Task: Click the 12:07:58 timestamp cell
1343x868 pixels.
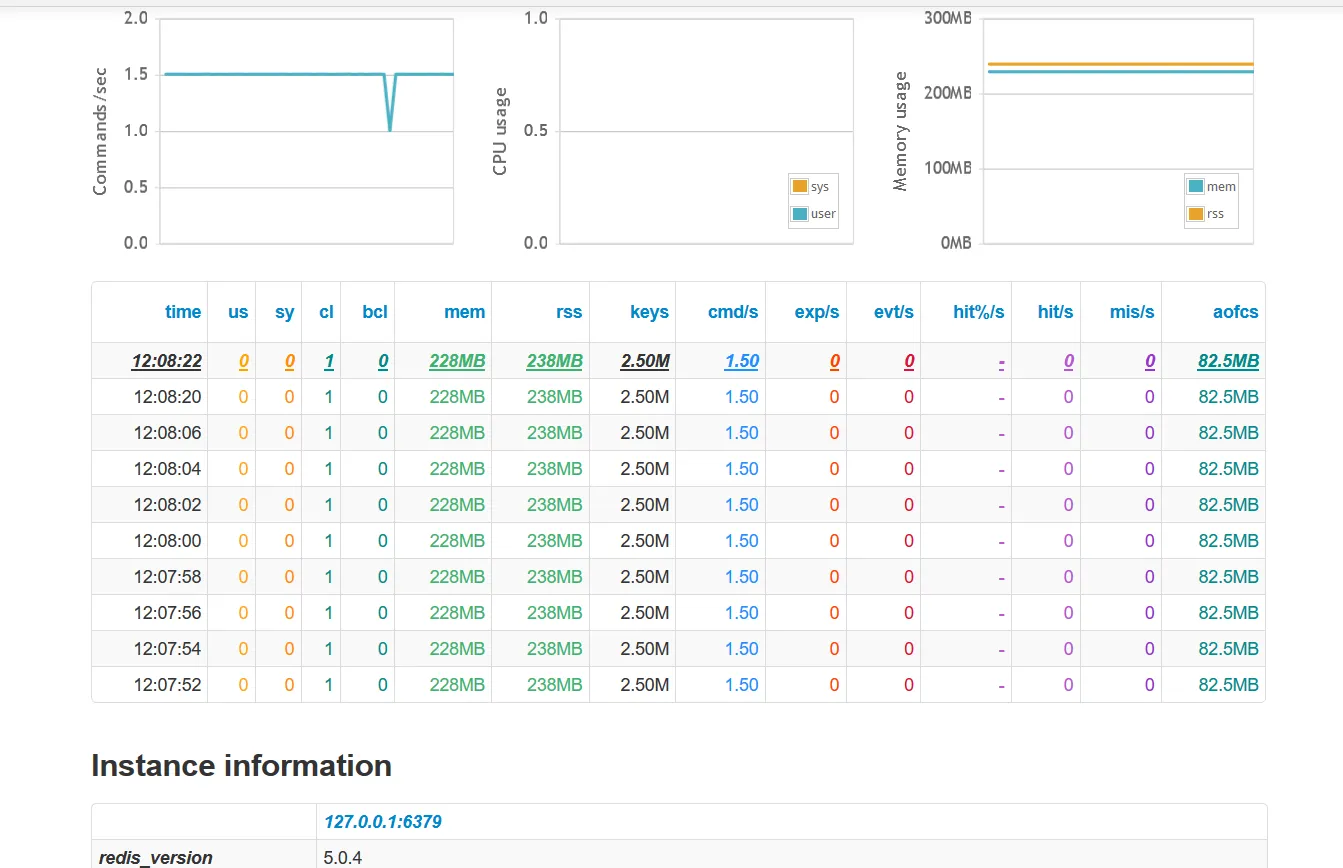Action: coord(167,577)
